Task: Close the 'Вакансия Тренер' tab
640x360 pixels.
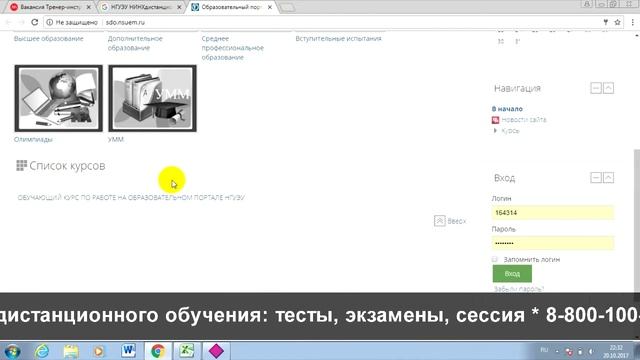Action: click(89, 7)
